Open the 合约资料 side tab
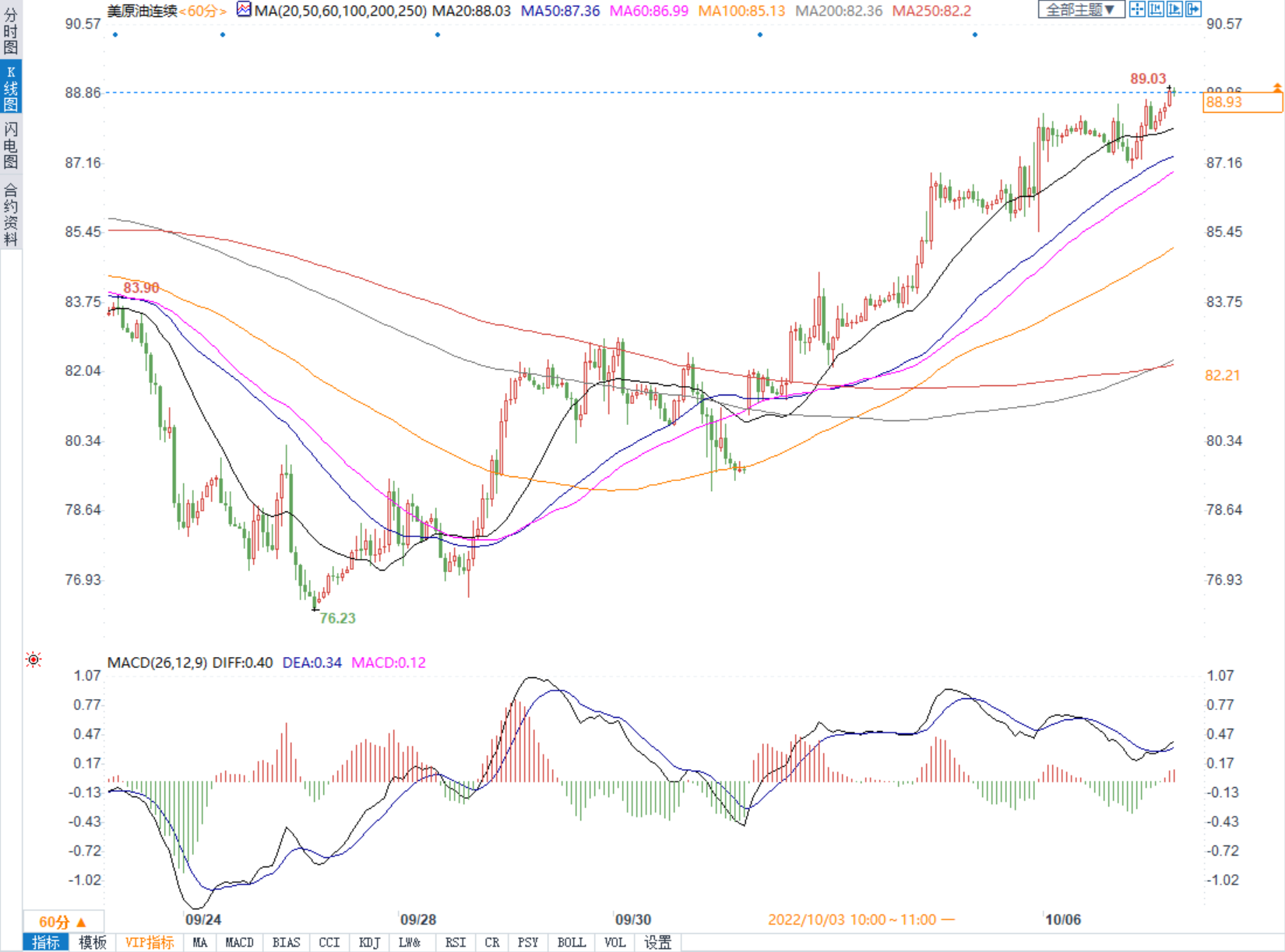 11,214
